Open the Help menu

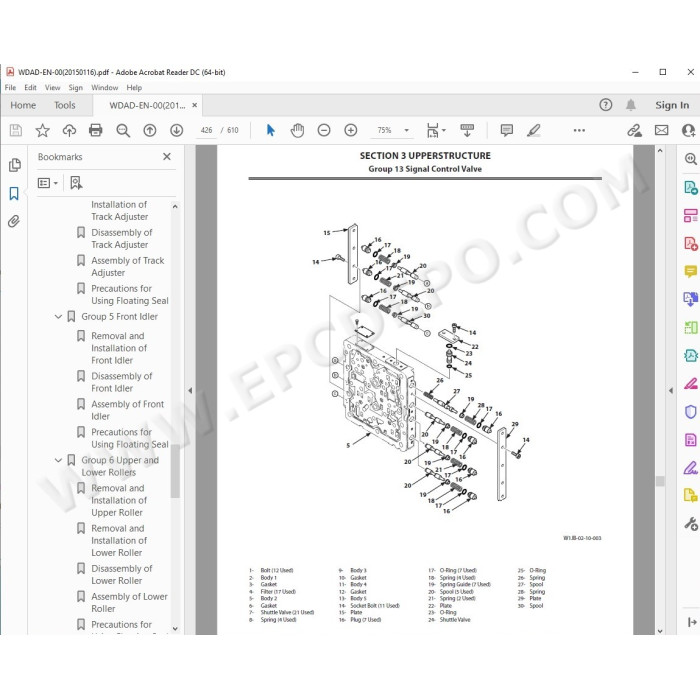[x=134, y=88]
